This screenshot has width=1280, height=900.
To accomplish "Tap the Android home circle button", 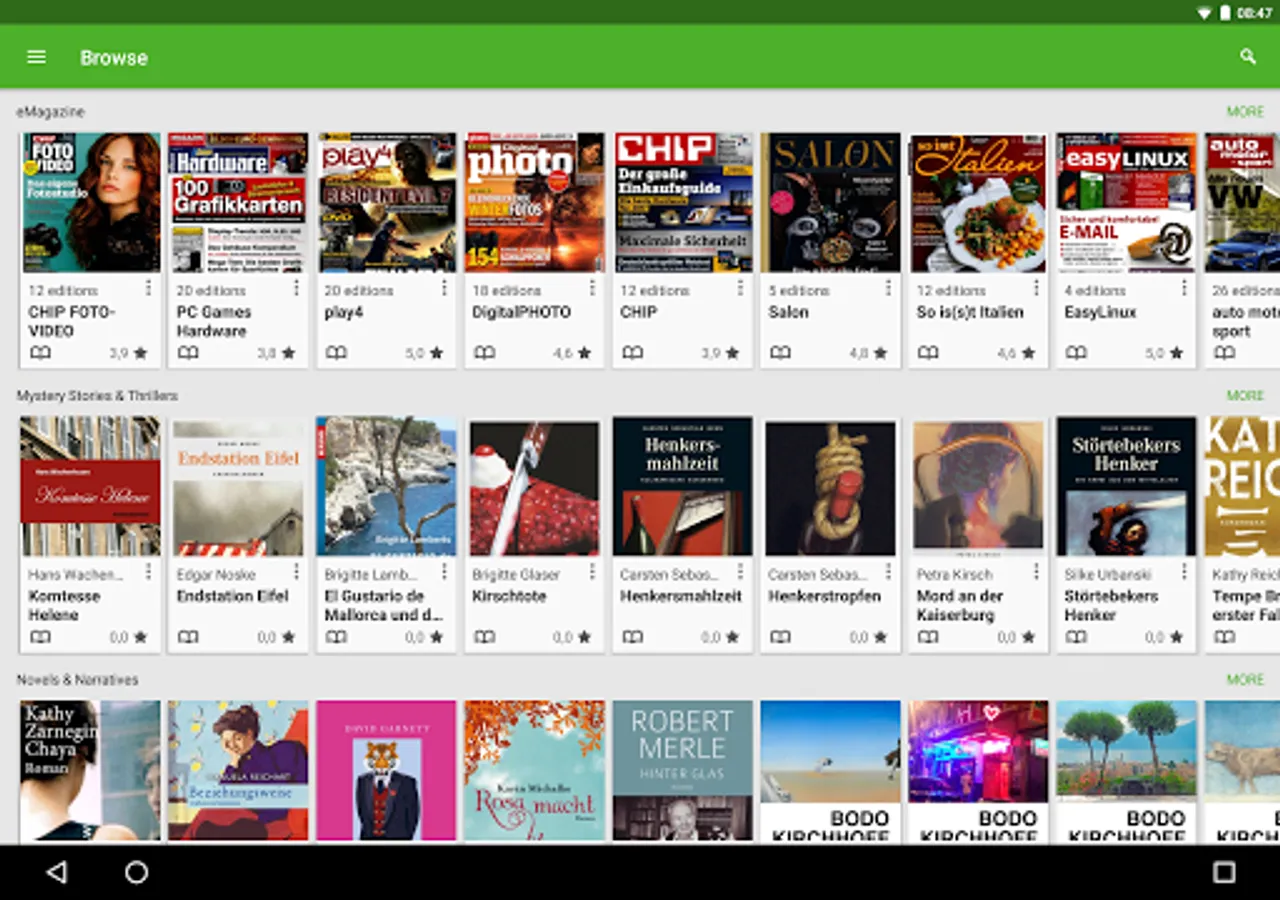I will coord(137,872).
